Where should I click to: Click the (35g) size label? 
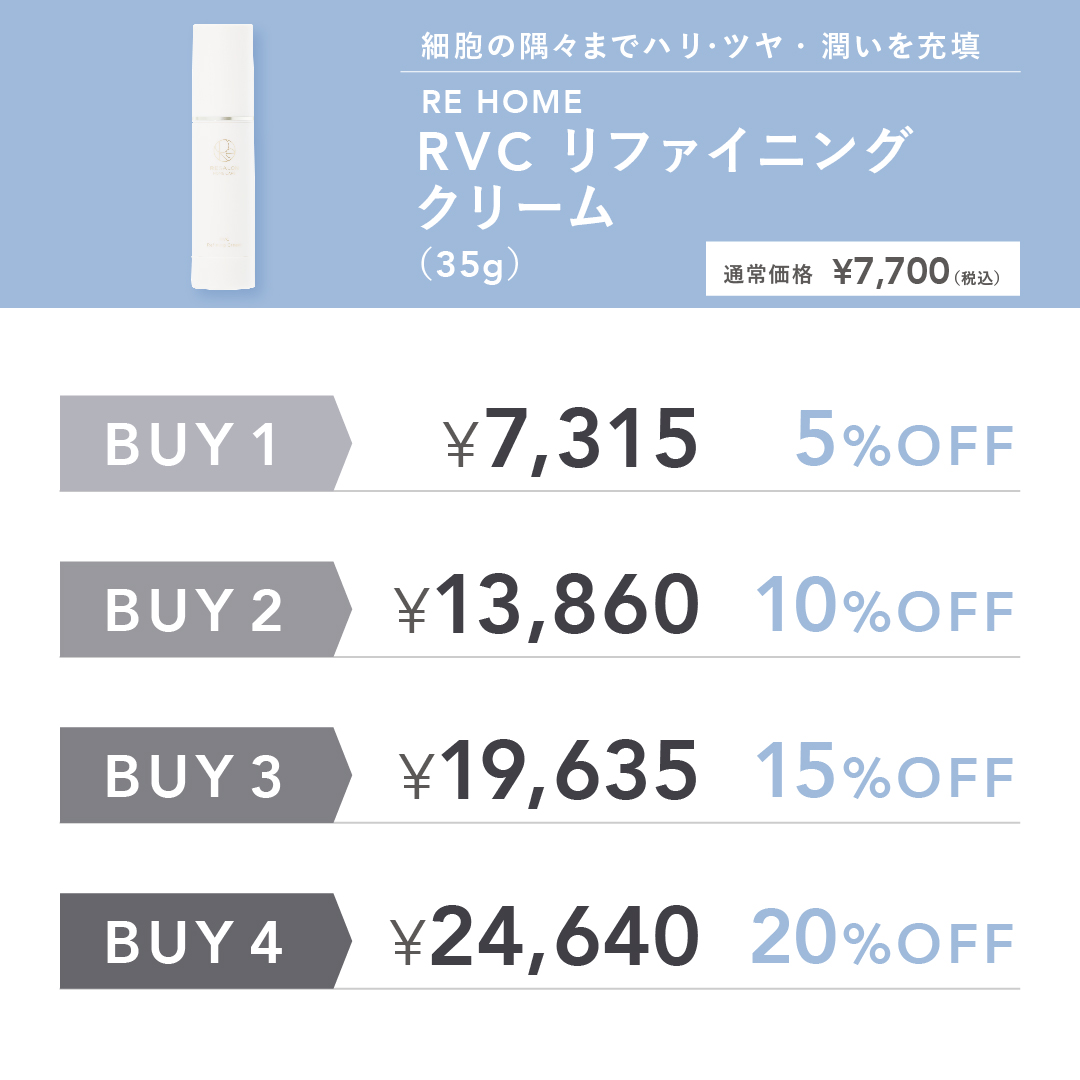468,265
